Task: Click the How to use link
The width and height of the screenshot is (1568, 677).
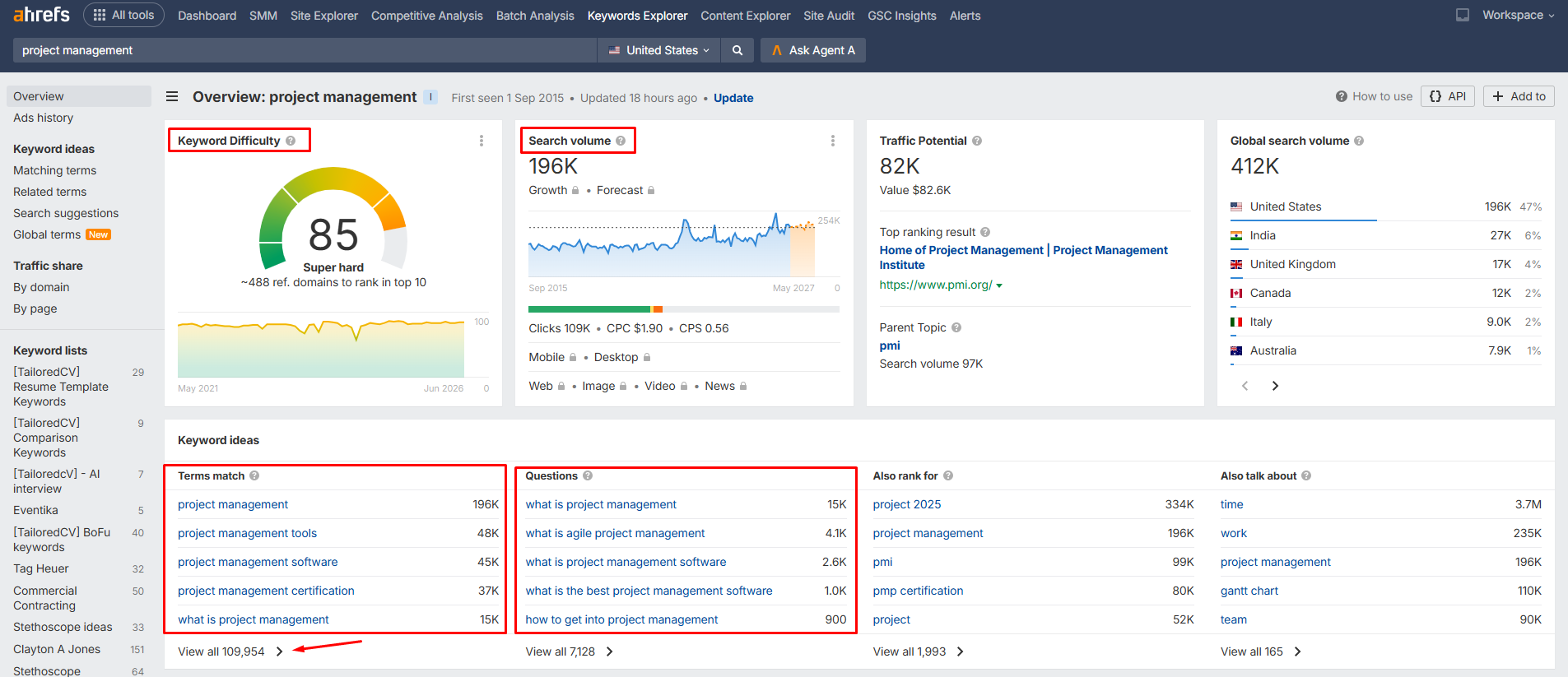Action: 1374,96
